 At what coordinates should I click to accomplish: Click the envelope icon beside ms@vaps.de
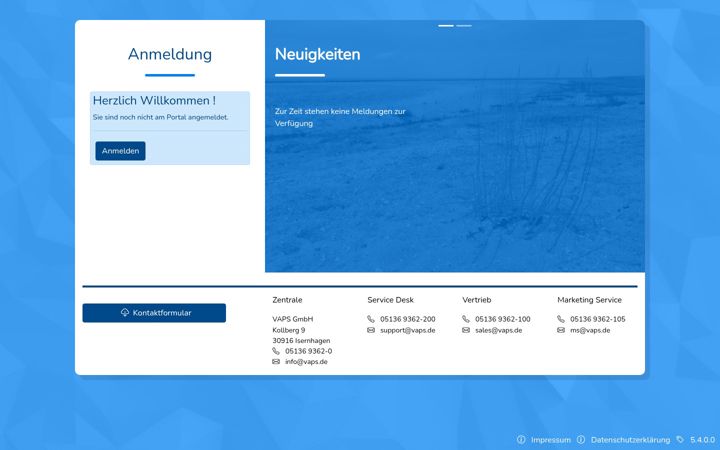pos(561,330)
